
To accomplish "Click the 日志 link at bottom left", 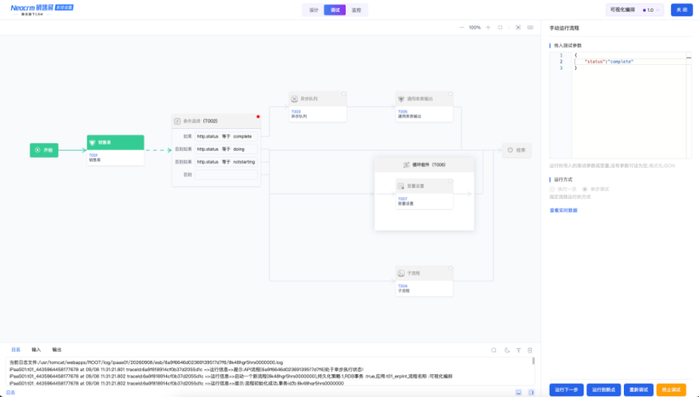I will coord(11,393).
